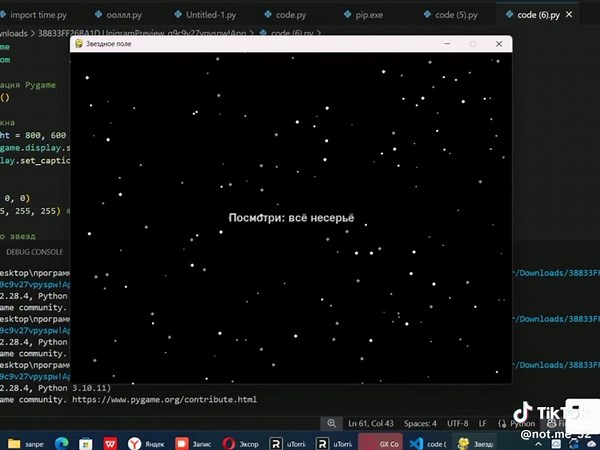This screenshot has height=450, width=600.
Task: Click the zoom magnifier icon in status bar
Action: tap(331, 423)
